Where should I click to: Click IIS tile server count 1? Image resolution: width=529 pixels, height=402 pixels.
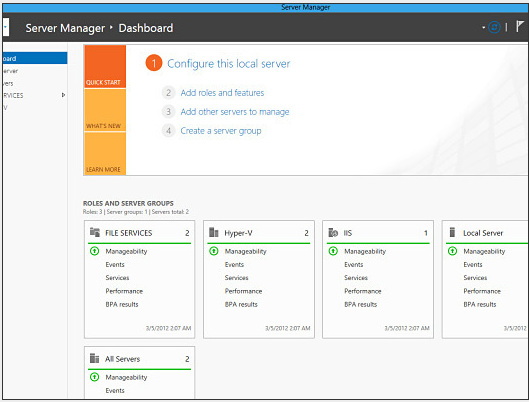[x=426, y=233]
